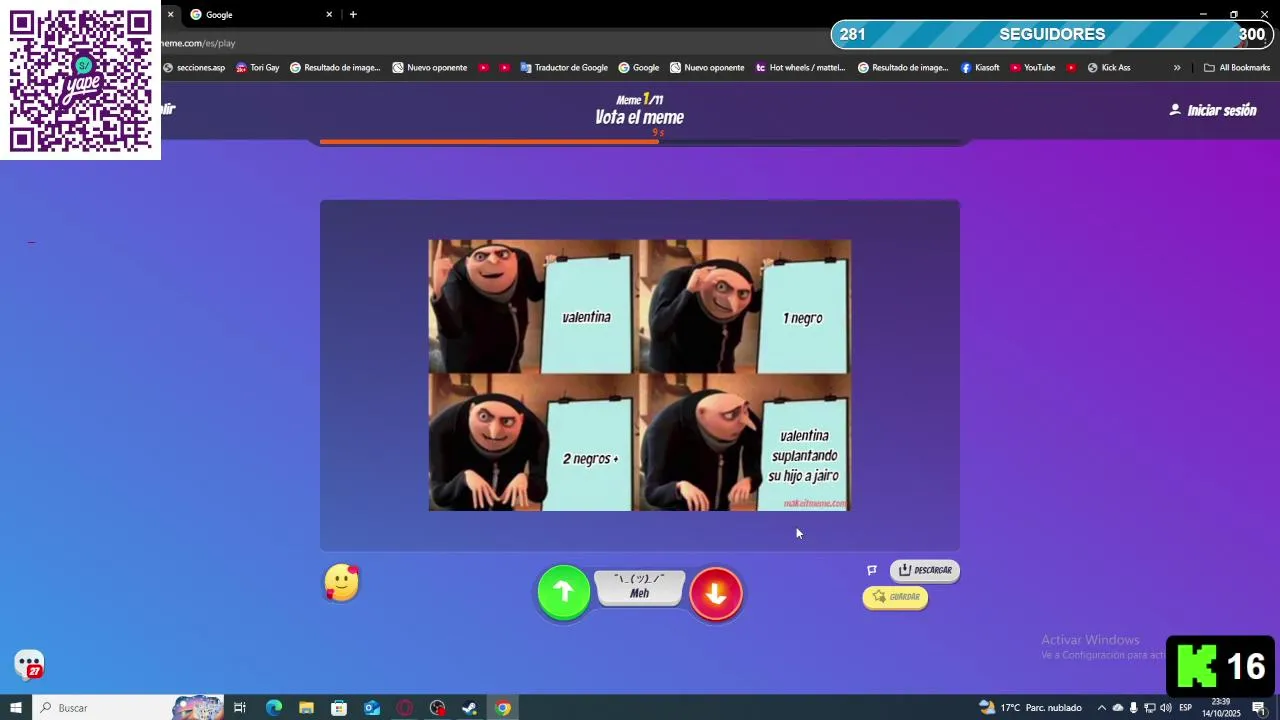Open Google bookmark in bookmarks bar
Image resolution: width=1280 pixels, height=720 pixels.
click(639, 68)
